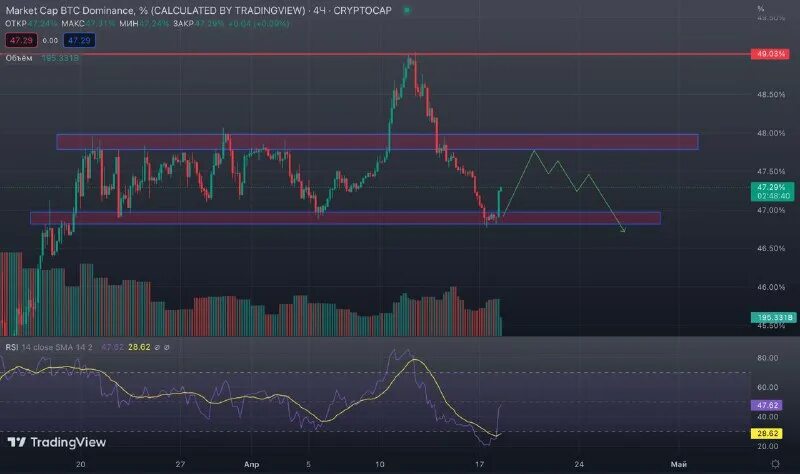Click the 20.00 RSI scale tick

click(x=767, y=446)
